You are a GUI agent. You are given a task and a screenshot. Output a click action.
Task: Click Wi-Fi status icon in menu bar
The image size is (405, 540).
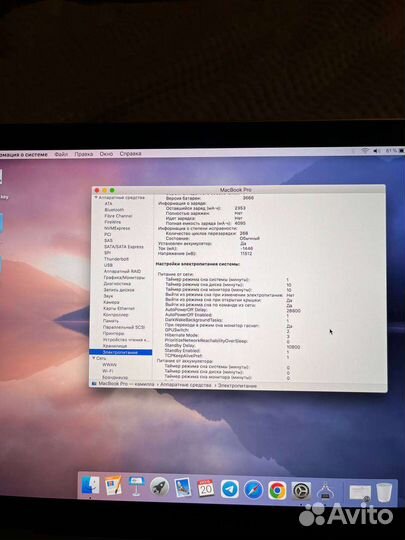[x=365, y=151]
